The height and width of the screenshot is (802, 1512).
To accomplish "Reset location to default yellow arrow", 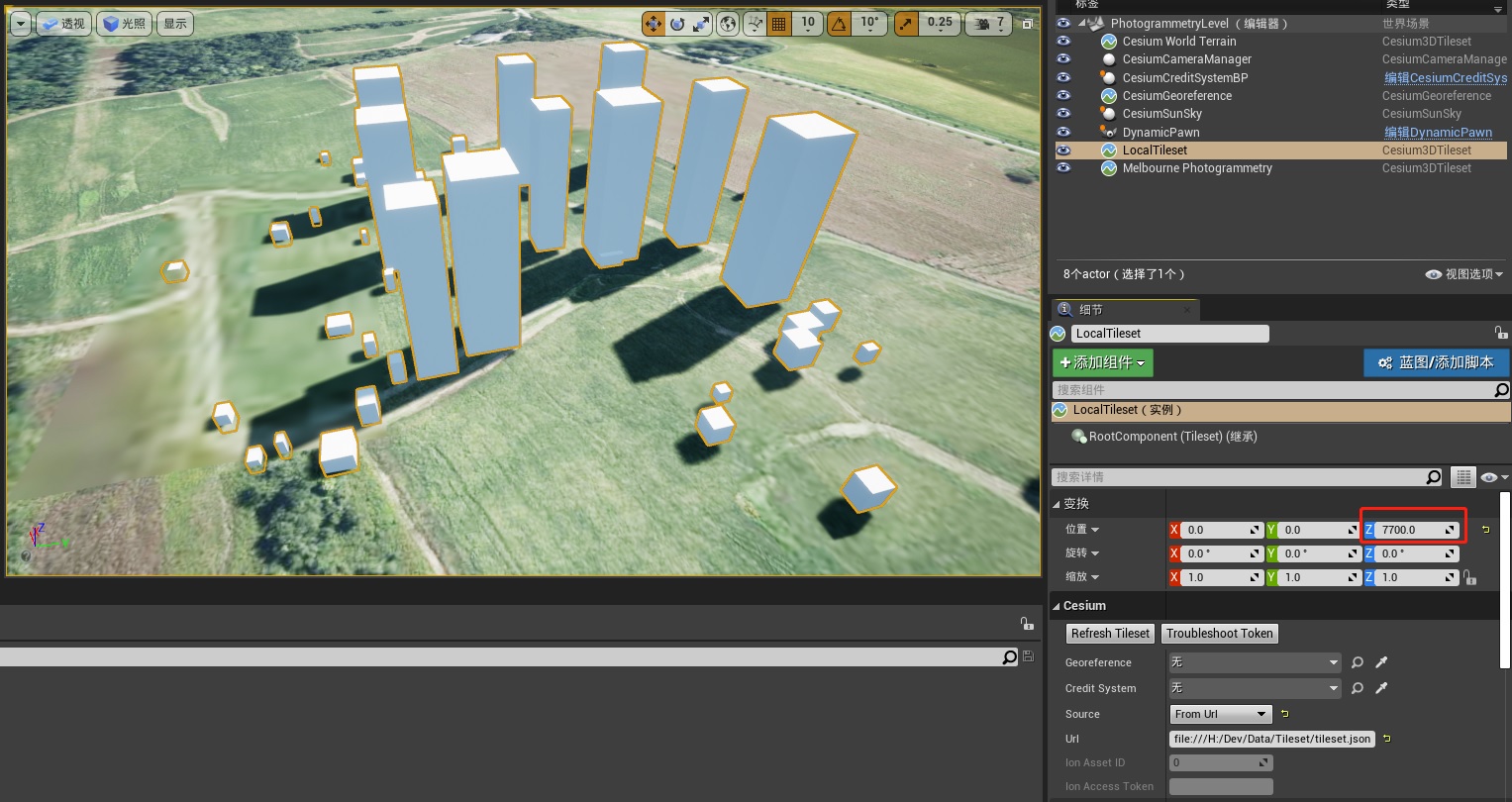I will (1485, 530).
